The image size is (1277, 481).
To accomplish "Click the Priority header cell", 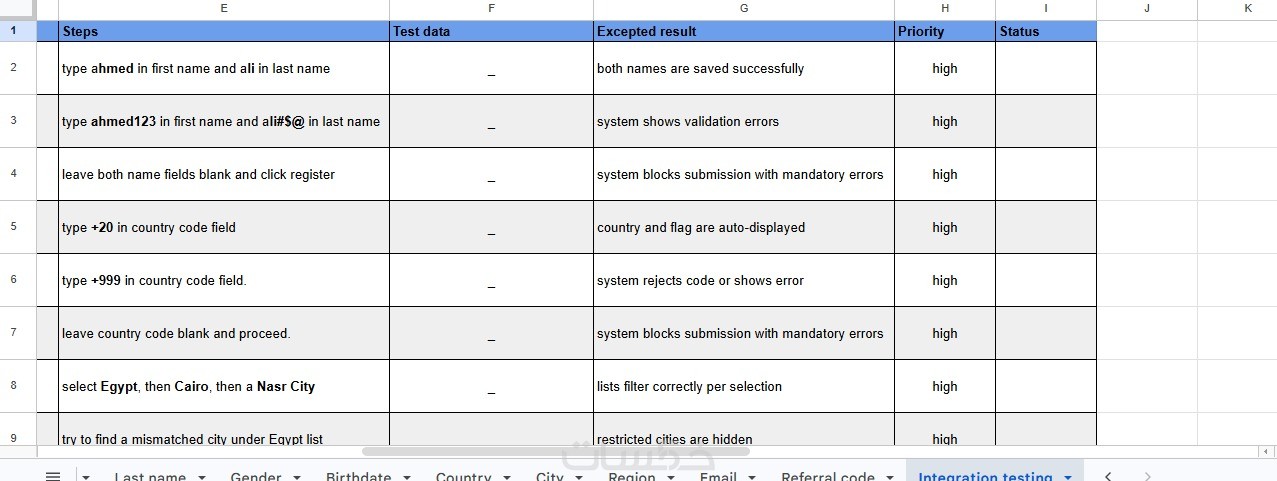I will 945,31.
